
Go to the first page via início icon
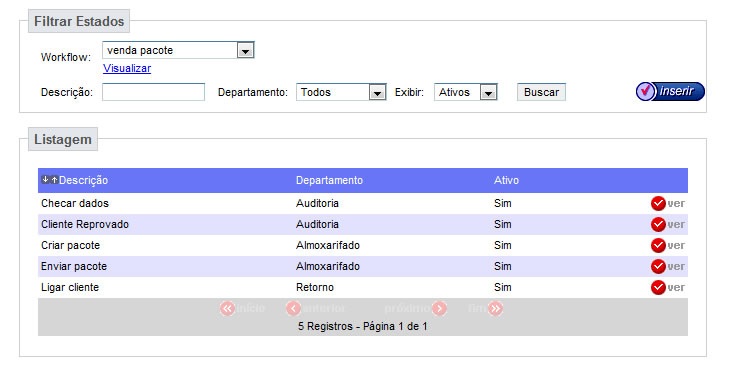point(227,308)
